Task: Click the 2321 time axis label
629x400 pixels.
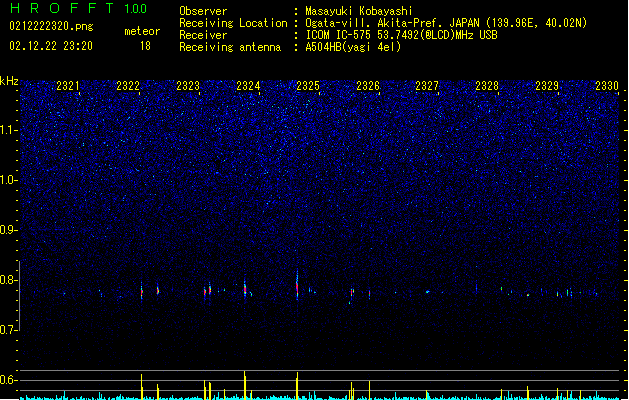Action: pos(68,85)
